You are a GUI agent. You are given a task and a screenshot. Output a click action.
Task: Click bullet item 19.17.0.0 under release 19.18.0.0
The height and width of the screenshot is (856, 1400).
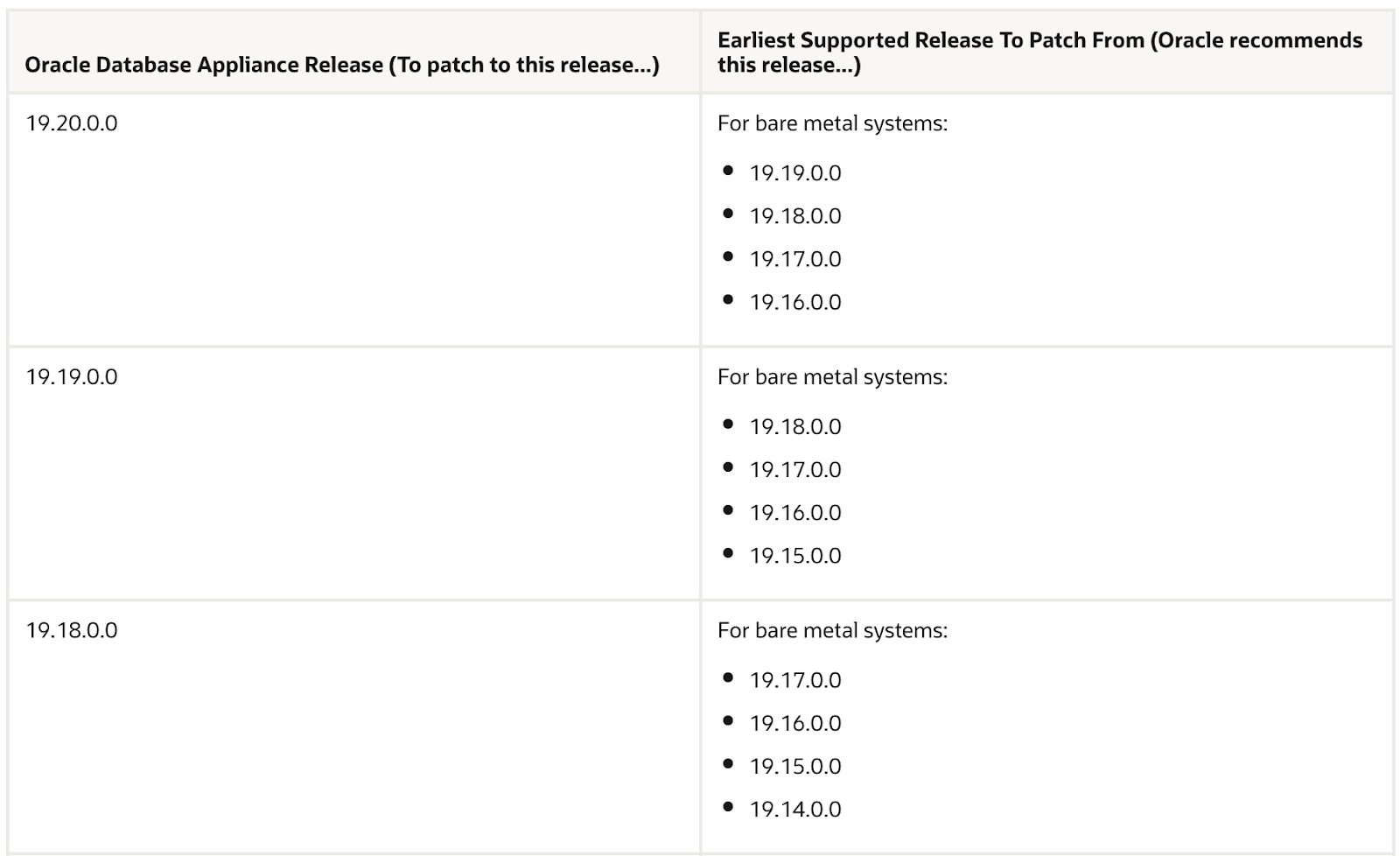click(x=794, y=681)
